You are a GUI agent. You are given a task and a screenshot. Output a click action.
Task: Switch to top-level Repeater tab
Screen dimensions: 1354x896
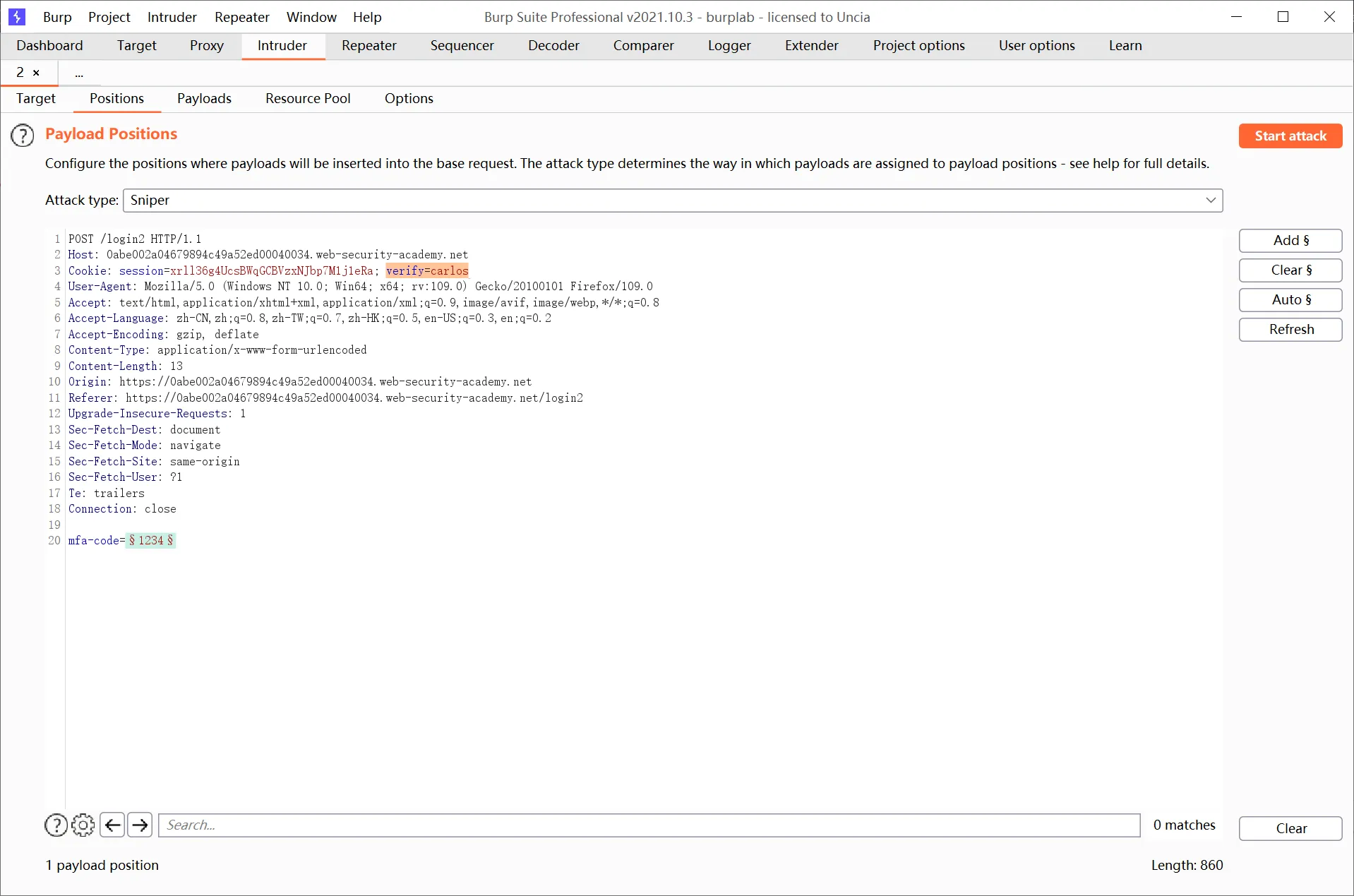369,45
